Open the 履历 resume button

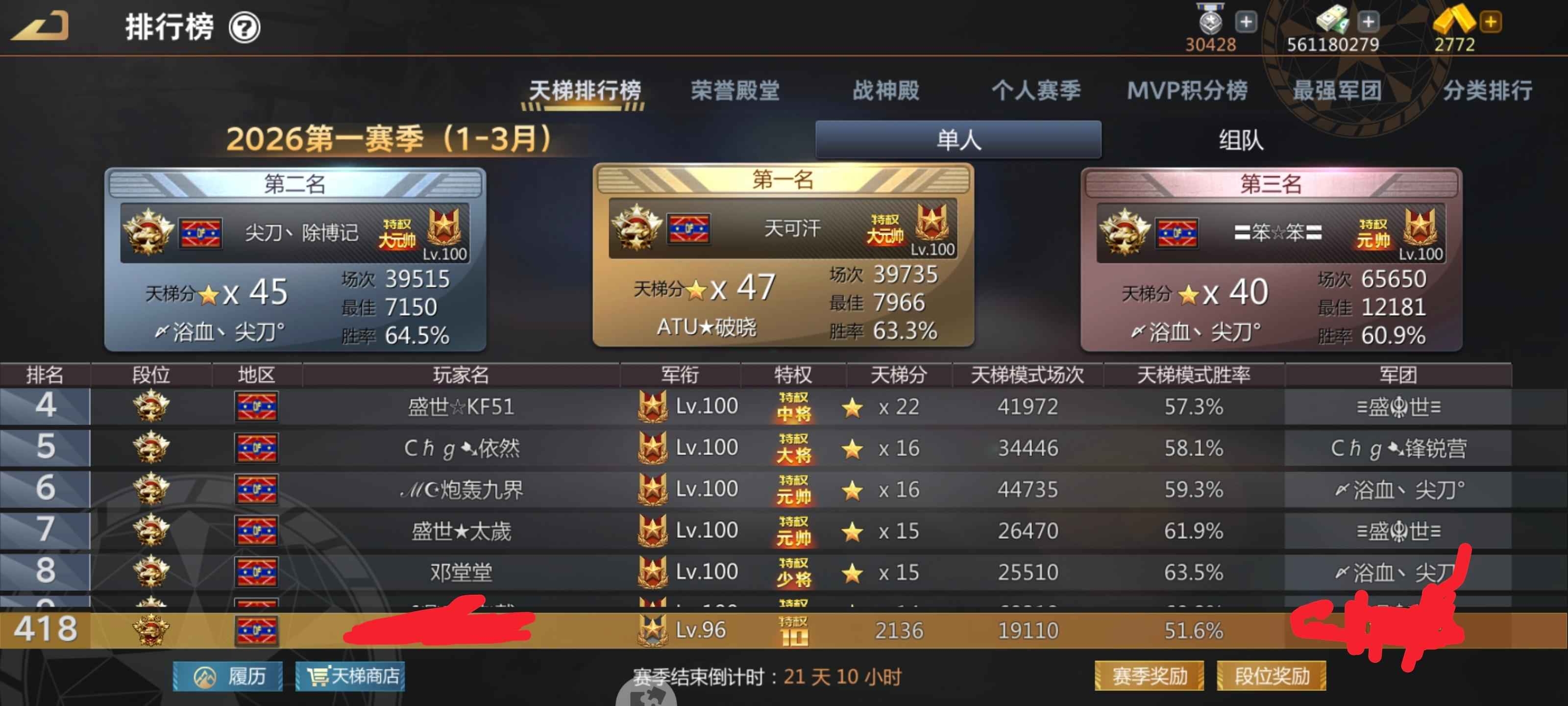pos(228,676)
